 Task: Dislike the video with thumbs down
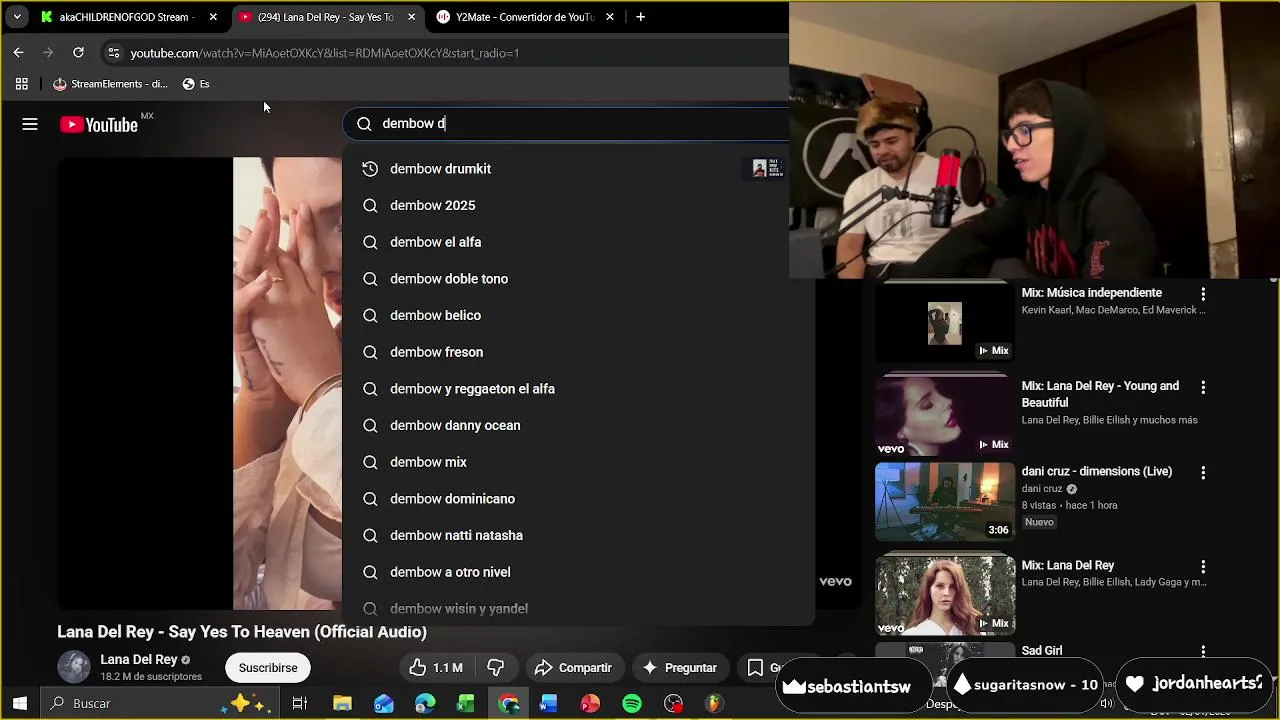[496, 668]
